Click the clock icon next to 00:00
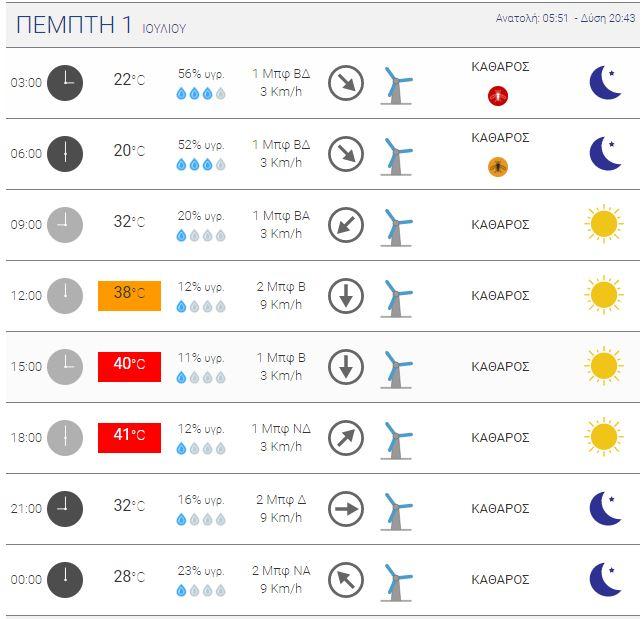Viewport: 644px width, 619px height. [x=65, y=580]
